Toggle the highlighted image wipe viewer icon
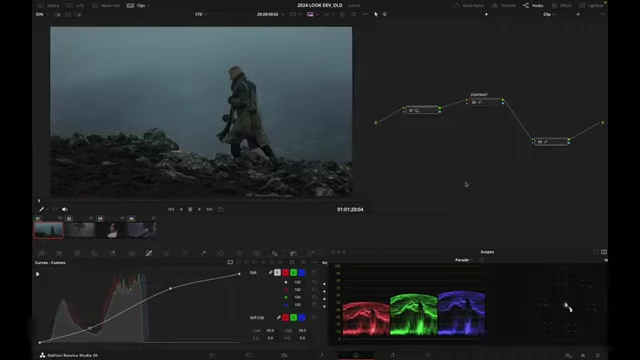640x360 pixels. [x=310, y=14]
